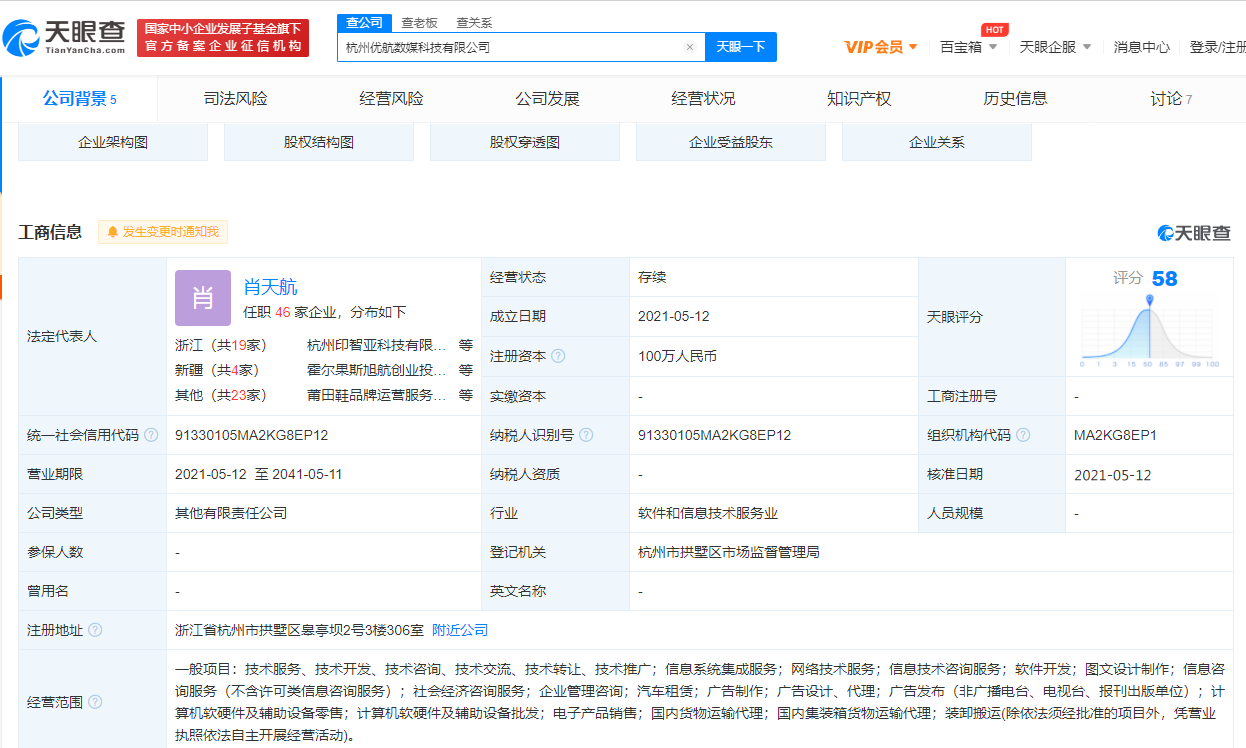Click the purple 肖 avatar icon
The image size is (1246, 748).
pos(203,298)
